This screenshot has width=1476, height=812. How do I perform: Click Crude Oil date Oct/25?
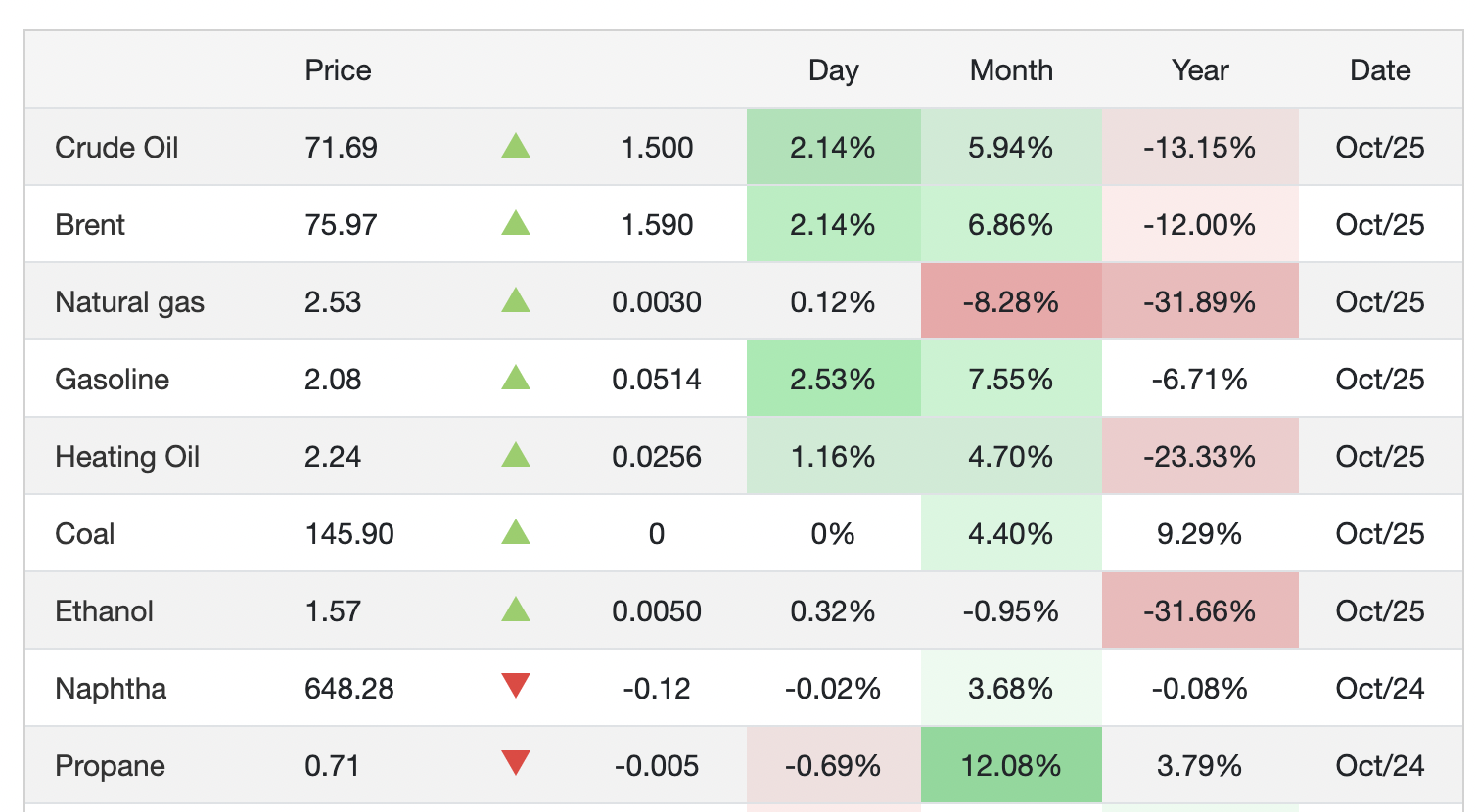[x=1380, y=148]
